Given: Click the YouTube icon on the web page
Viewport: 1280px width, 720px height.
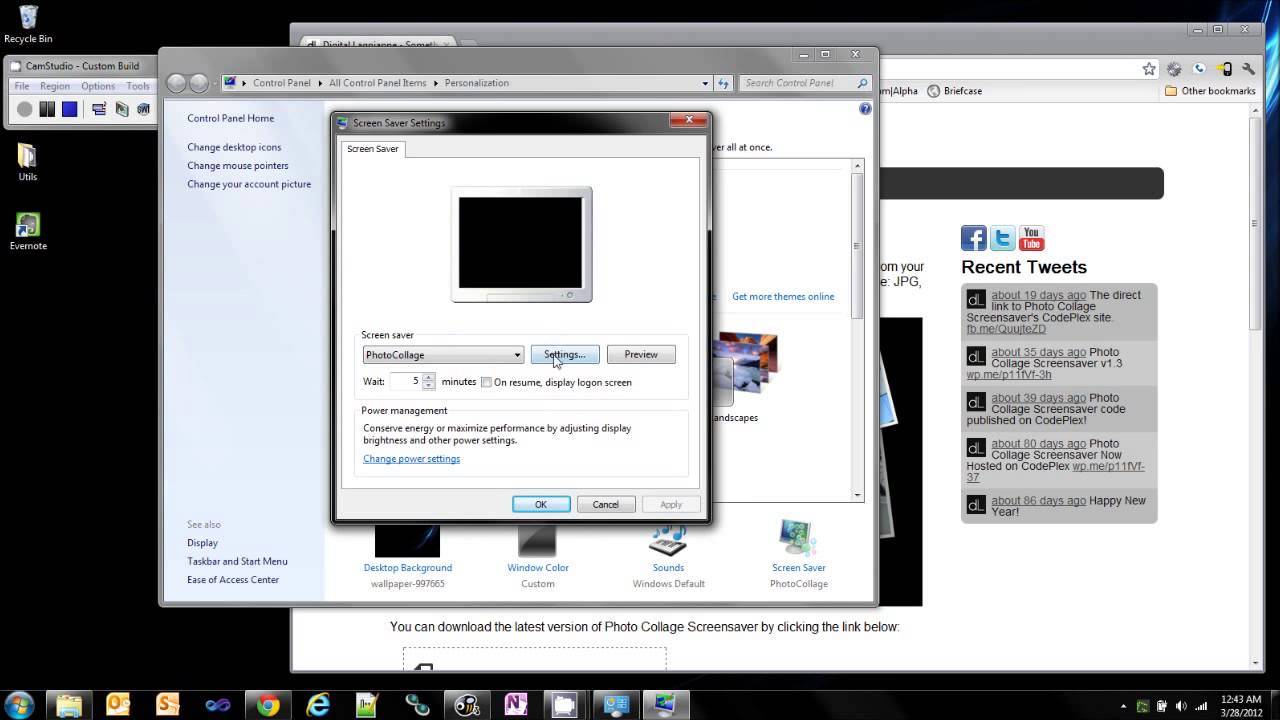Looking at the screenshot, I should [x=1032, y=238].
